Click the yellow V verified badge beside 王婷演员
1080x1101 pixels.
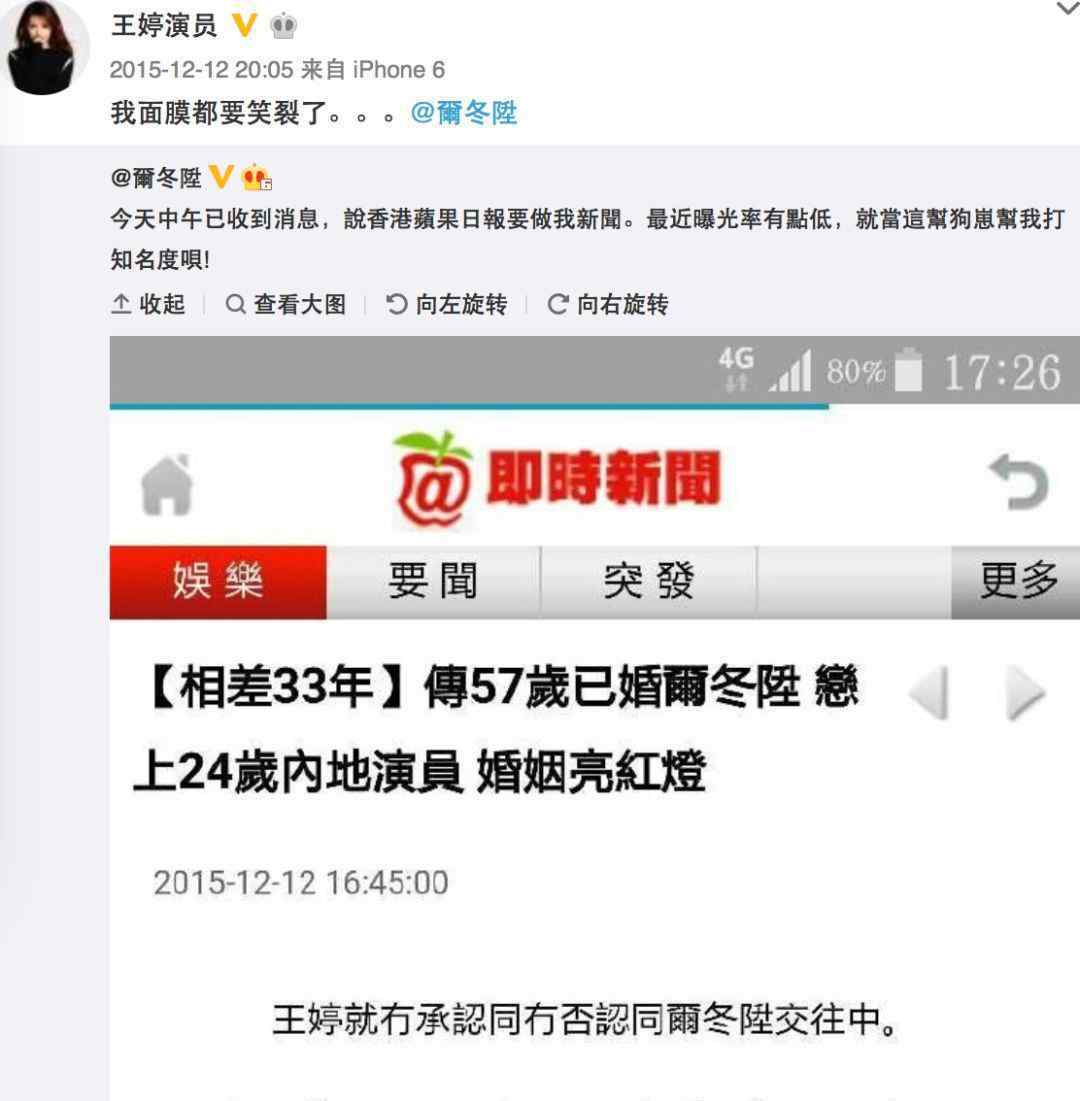[244, 25]
